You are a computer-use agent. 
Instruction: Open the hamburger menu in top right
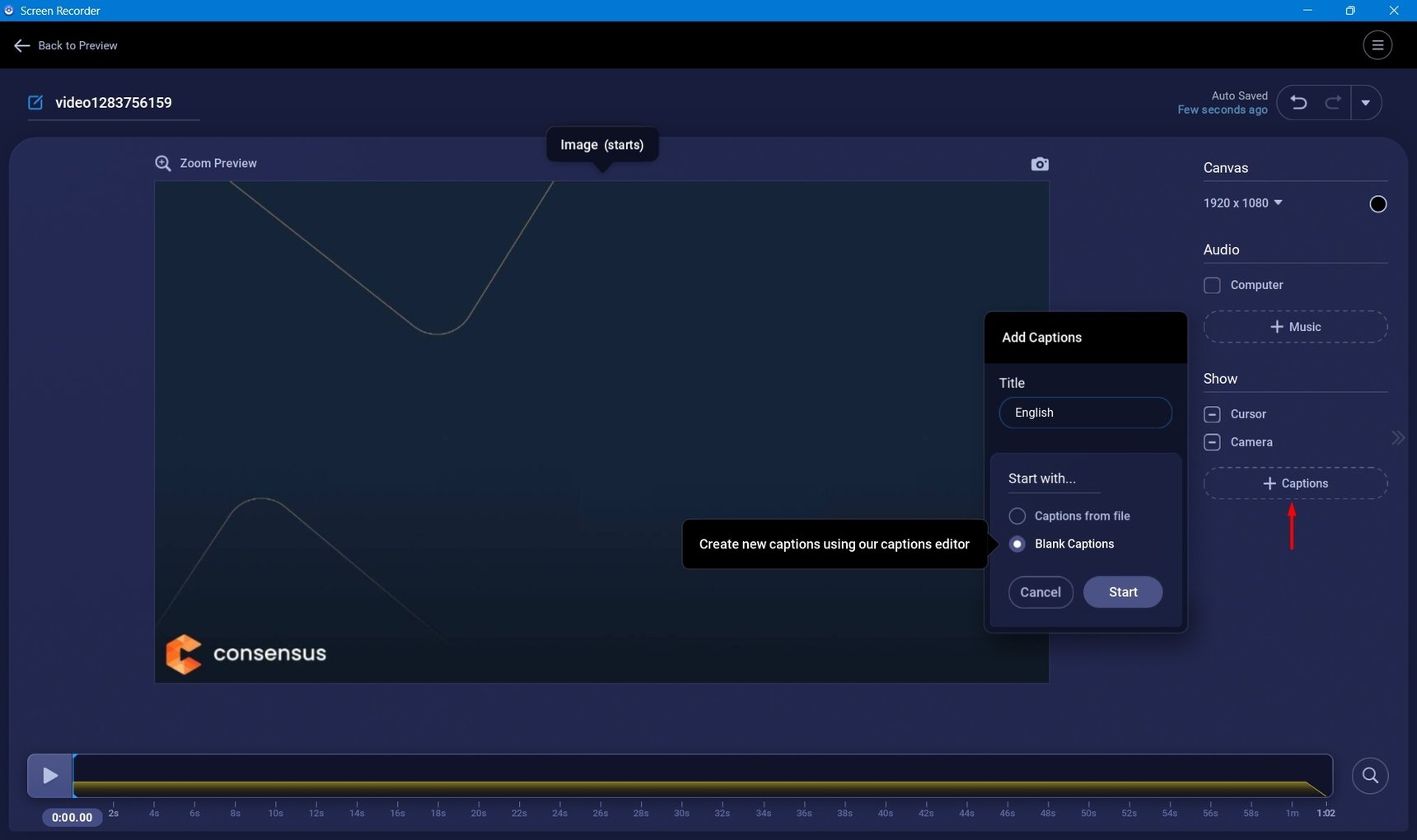click(x=1377, y=45)
